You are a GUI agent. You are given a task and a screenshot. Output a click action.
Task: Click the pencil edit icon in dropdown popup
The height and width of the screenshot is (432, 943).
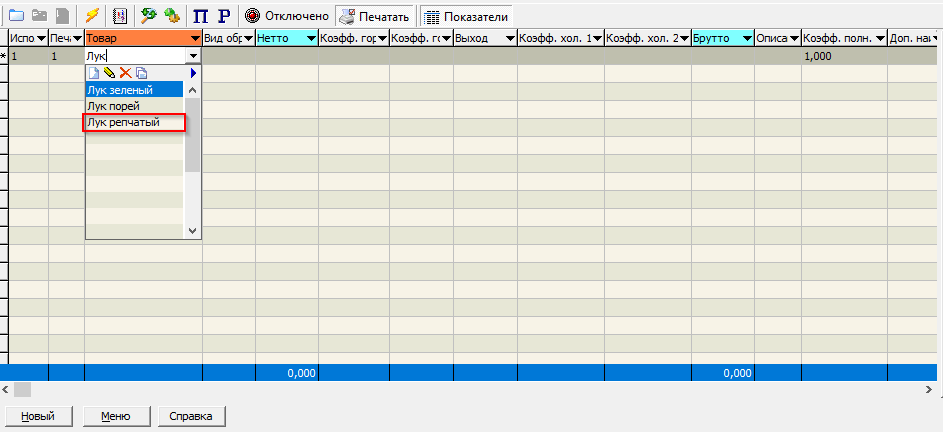[x=109, y=73]
